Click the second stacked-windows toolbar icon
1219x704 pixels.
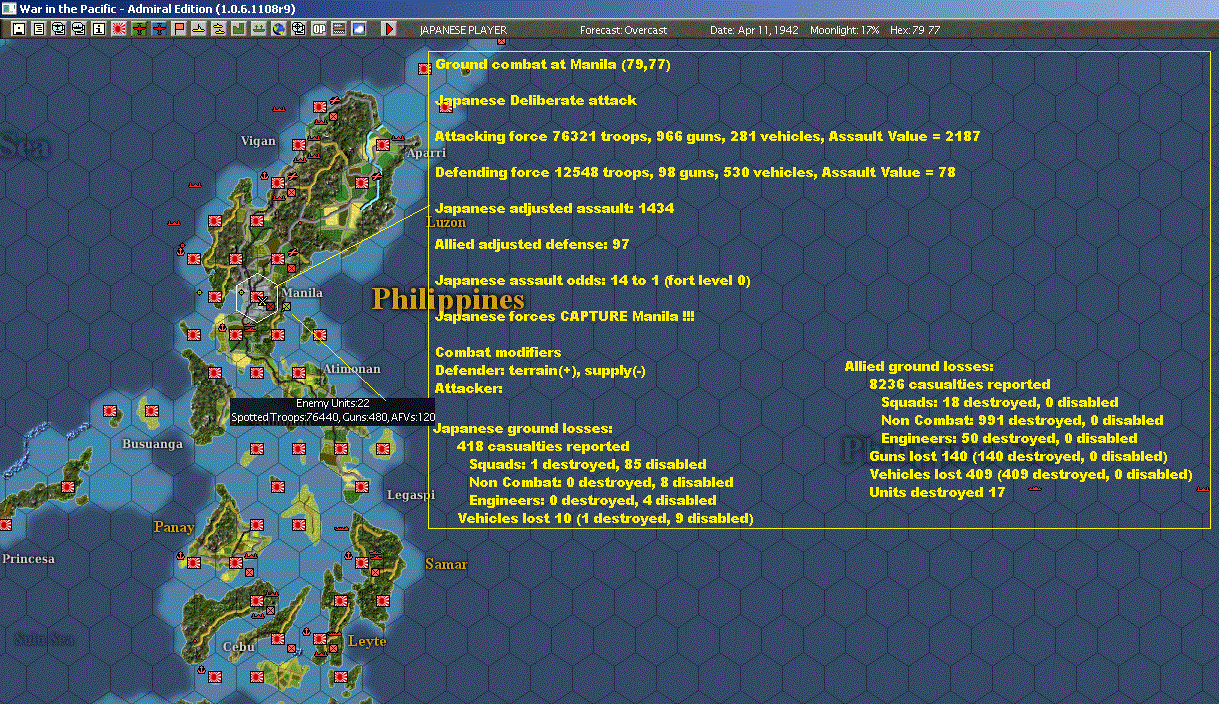pos(79,29)
